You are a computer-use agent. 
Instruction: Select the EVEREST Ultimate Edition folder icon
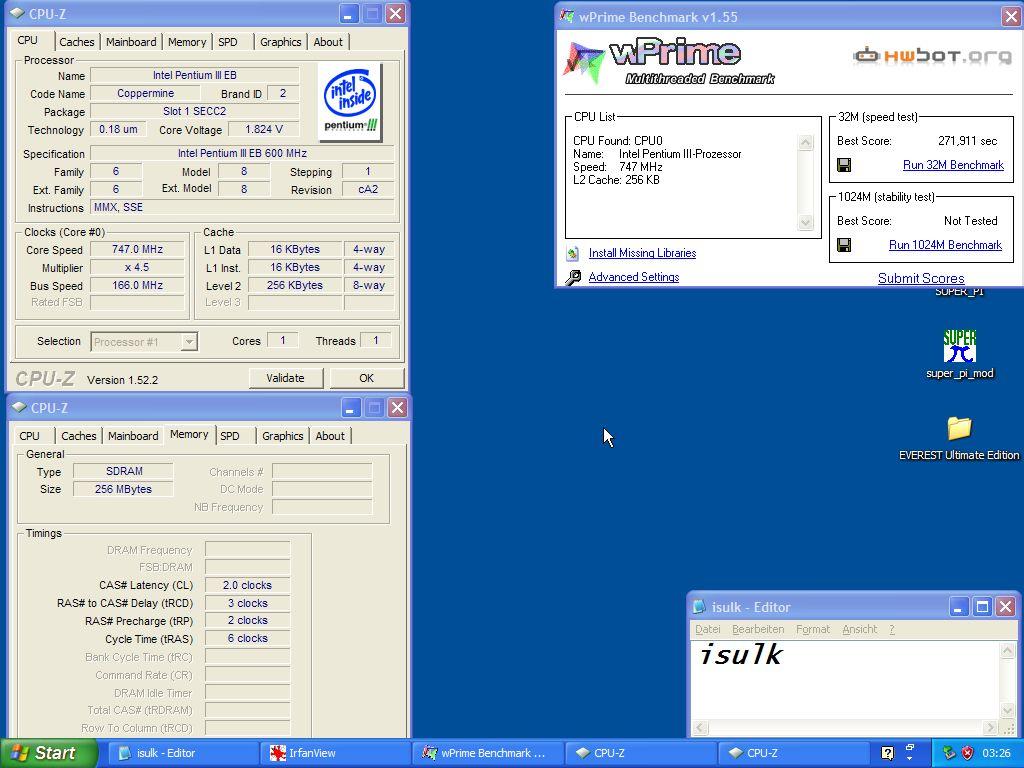[x=959, y=428]
